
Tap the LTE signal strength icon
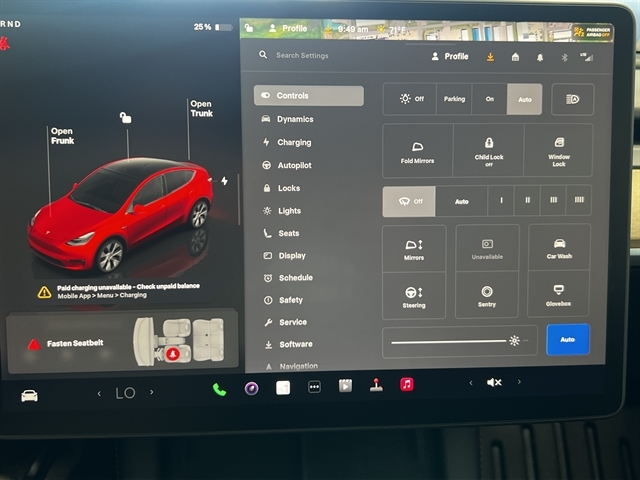587,58
